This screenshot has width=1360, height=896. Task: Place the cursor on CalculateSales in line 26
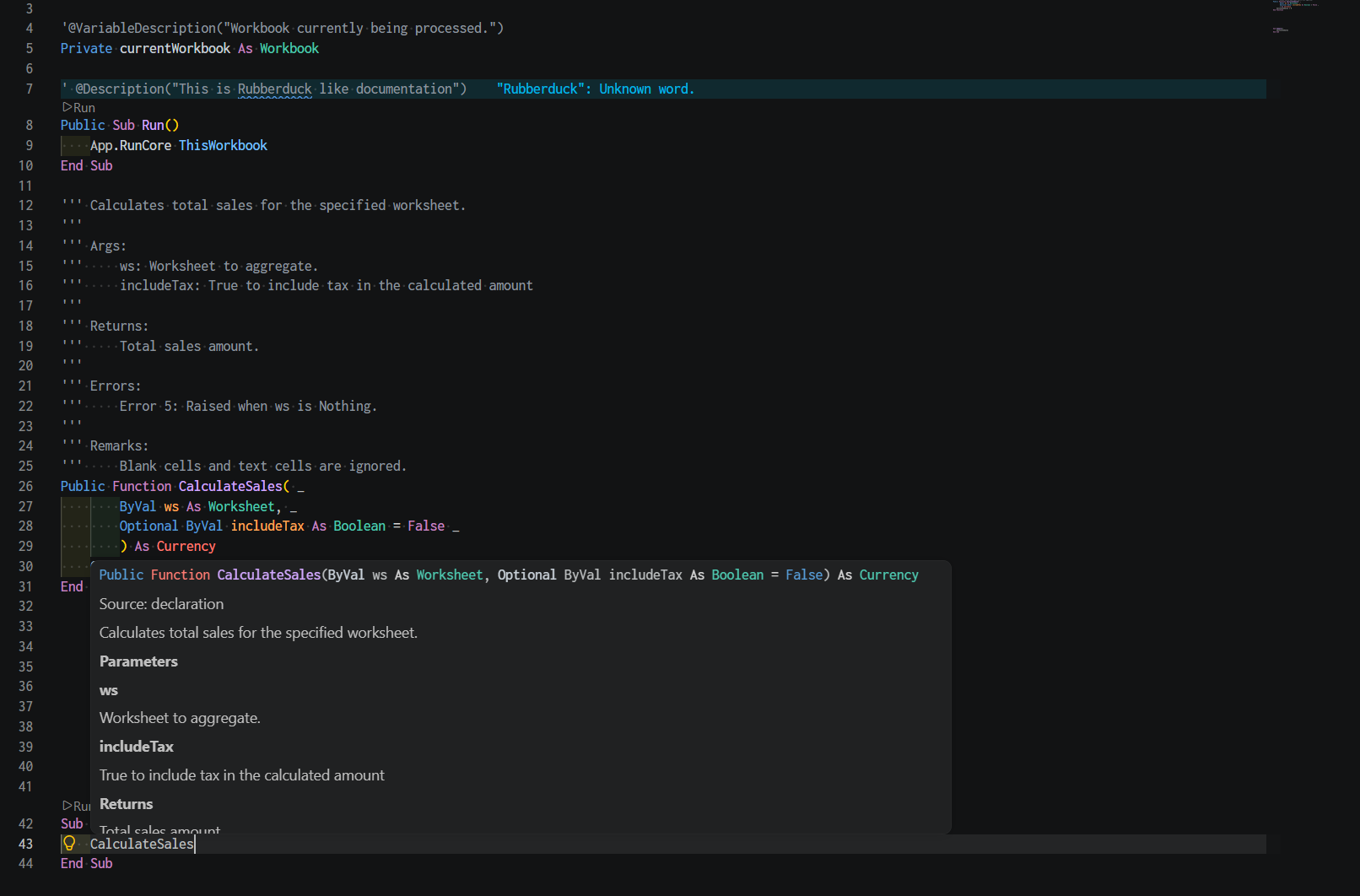(x=229, y=487)
